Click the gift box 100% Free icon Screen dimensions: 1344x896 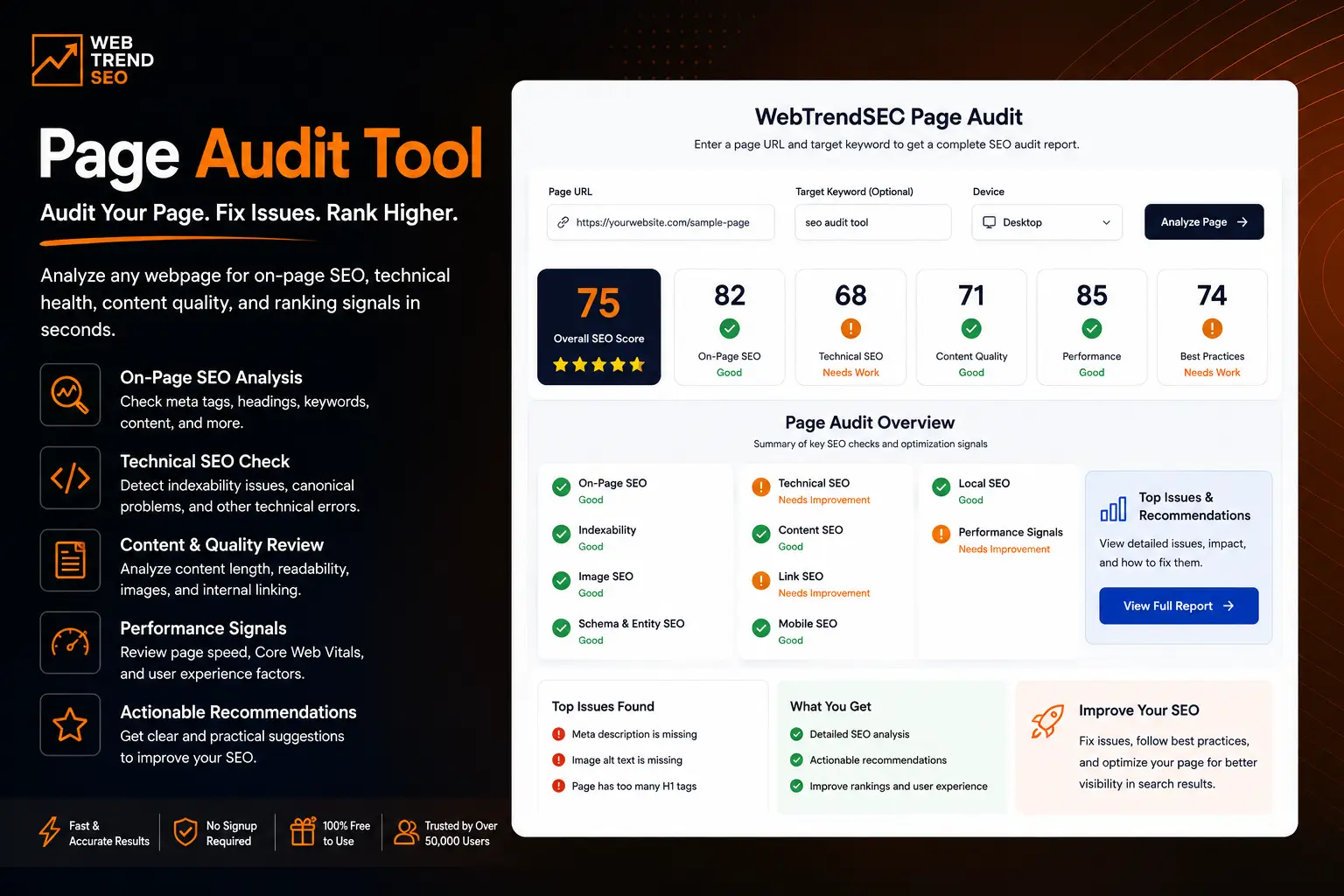click(x=303, y=831)
